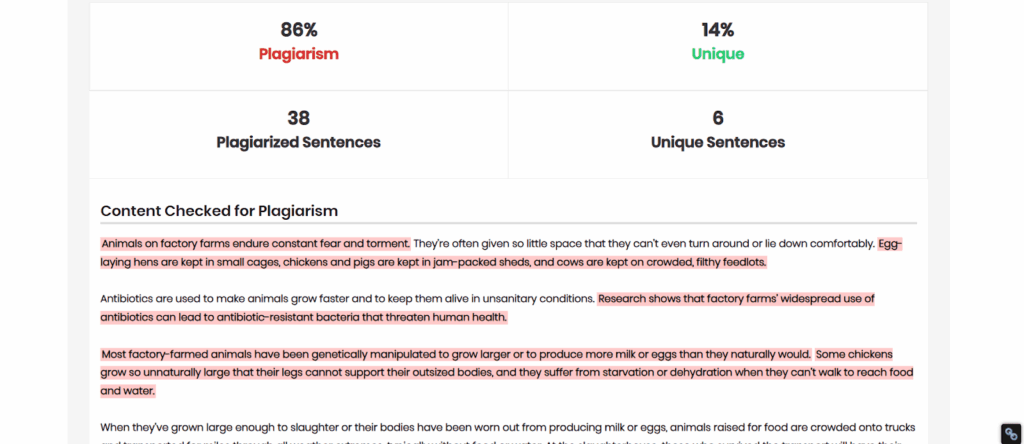Open the chain-link icon in the corner
Image resolution: width=1024 pixels, height=444 pixels.
click(1011, 434)
